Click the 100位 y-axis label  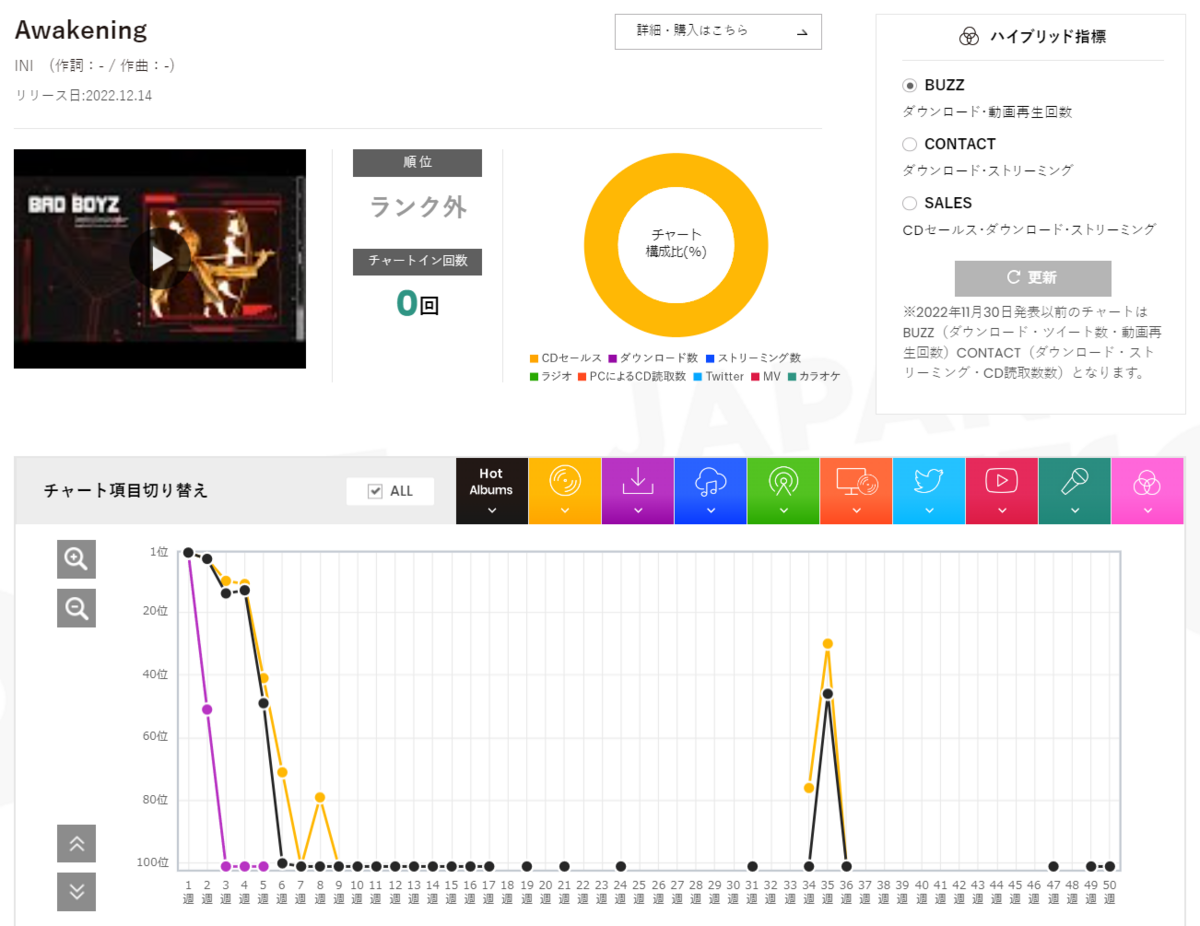pyautogui.click(x=153, y=862)
